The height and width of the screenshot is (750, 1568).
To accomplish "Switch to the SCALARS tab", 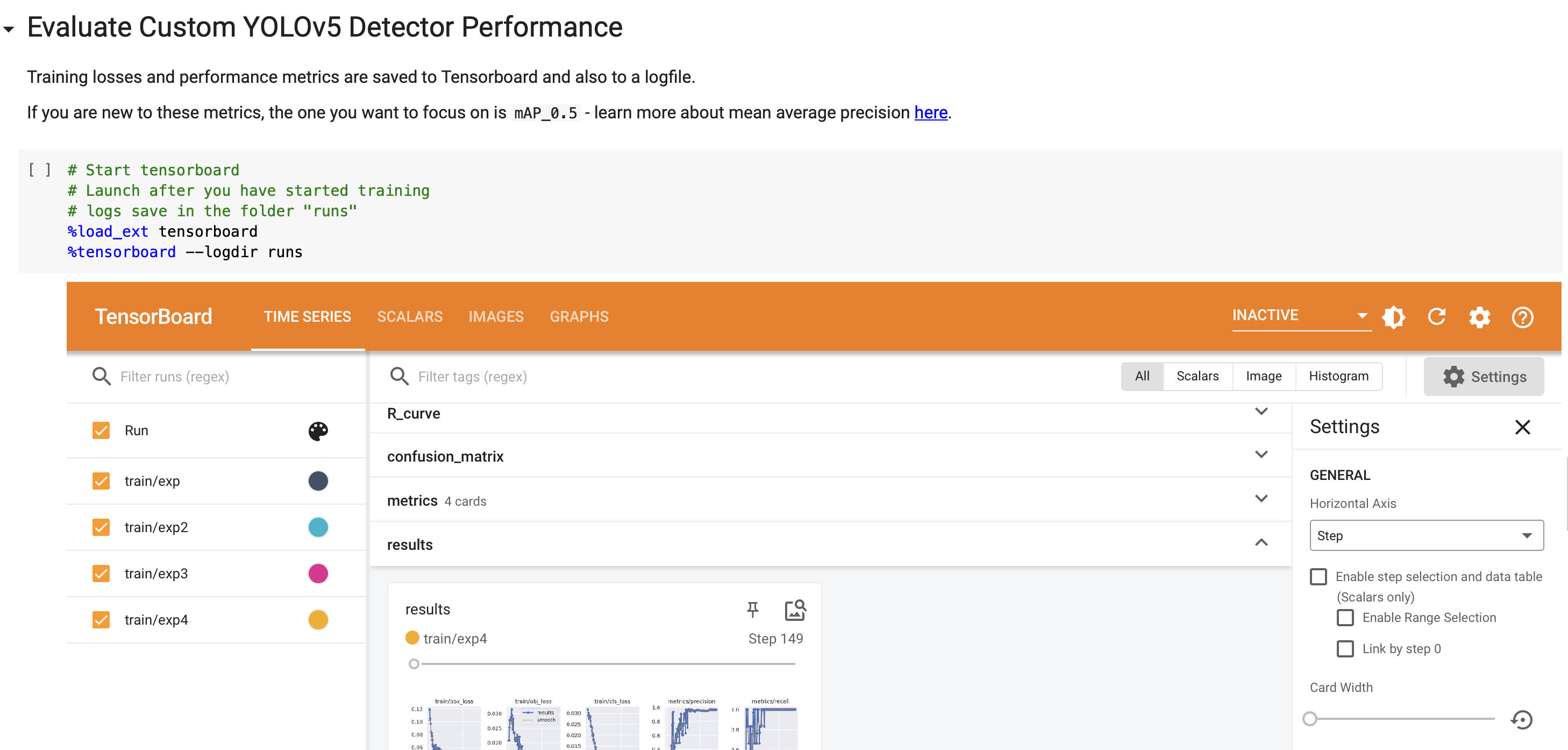I will point(410,317).
